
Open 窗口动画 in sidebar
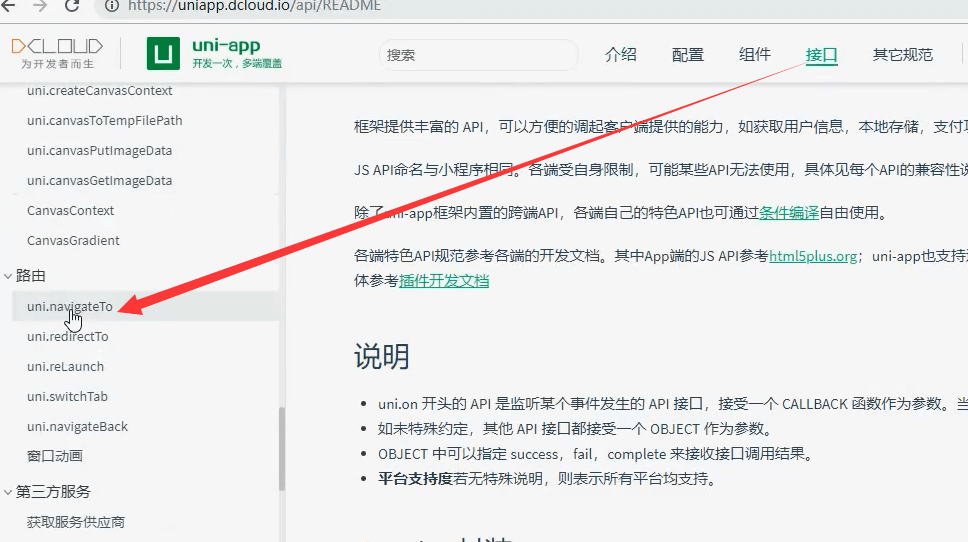coord(54,456)
